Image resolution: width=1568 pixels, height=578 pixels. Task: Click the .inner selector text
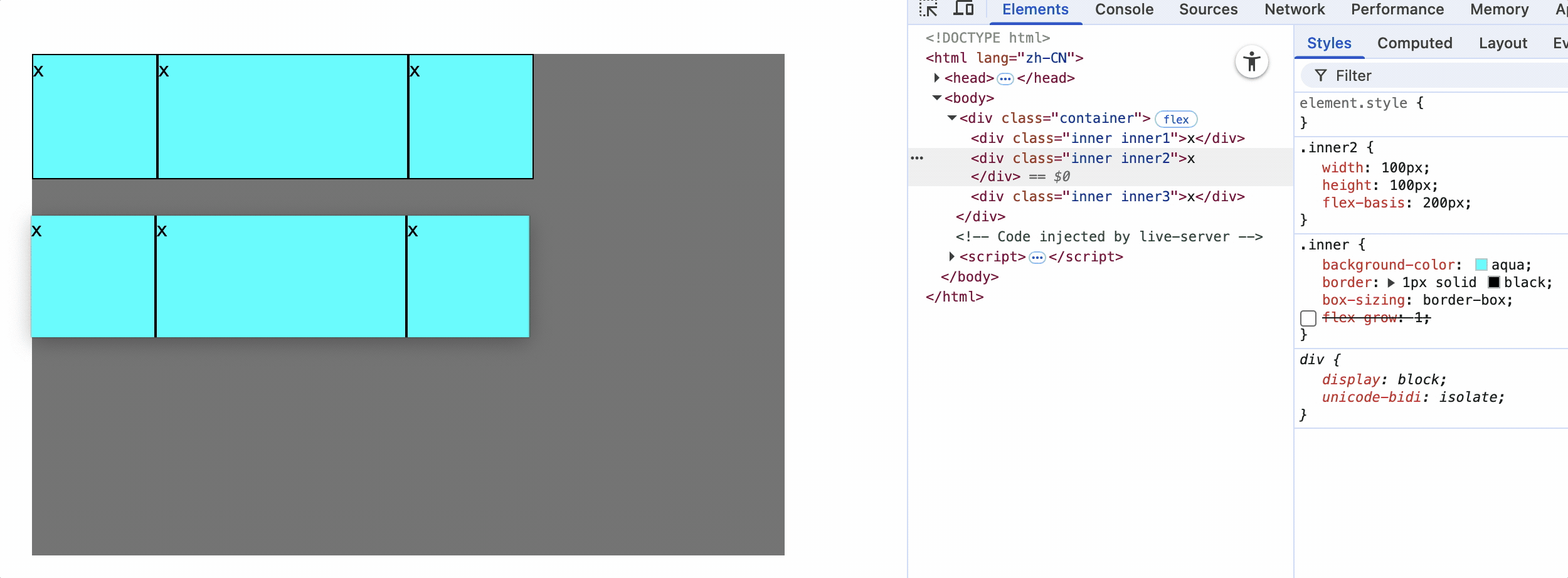1324,244
